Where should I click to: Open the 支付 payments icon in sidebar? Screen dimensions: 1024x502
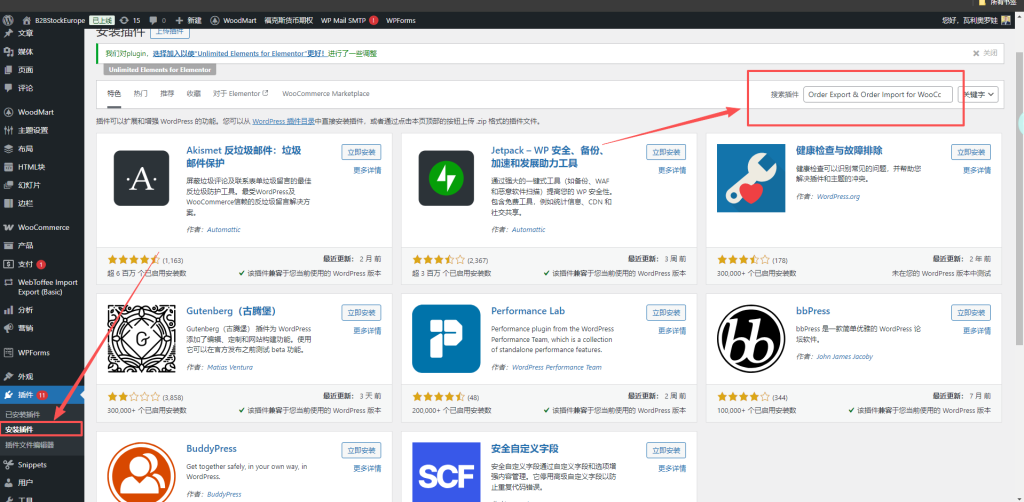(x=8, y=264)
